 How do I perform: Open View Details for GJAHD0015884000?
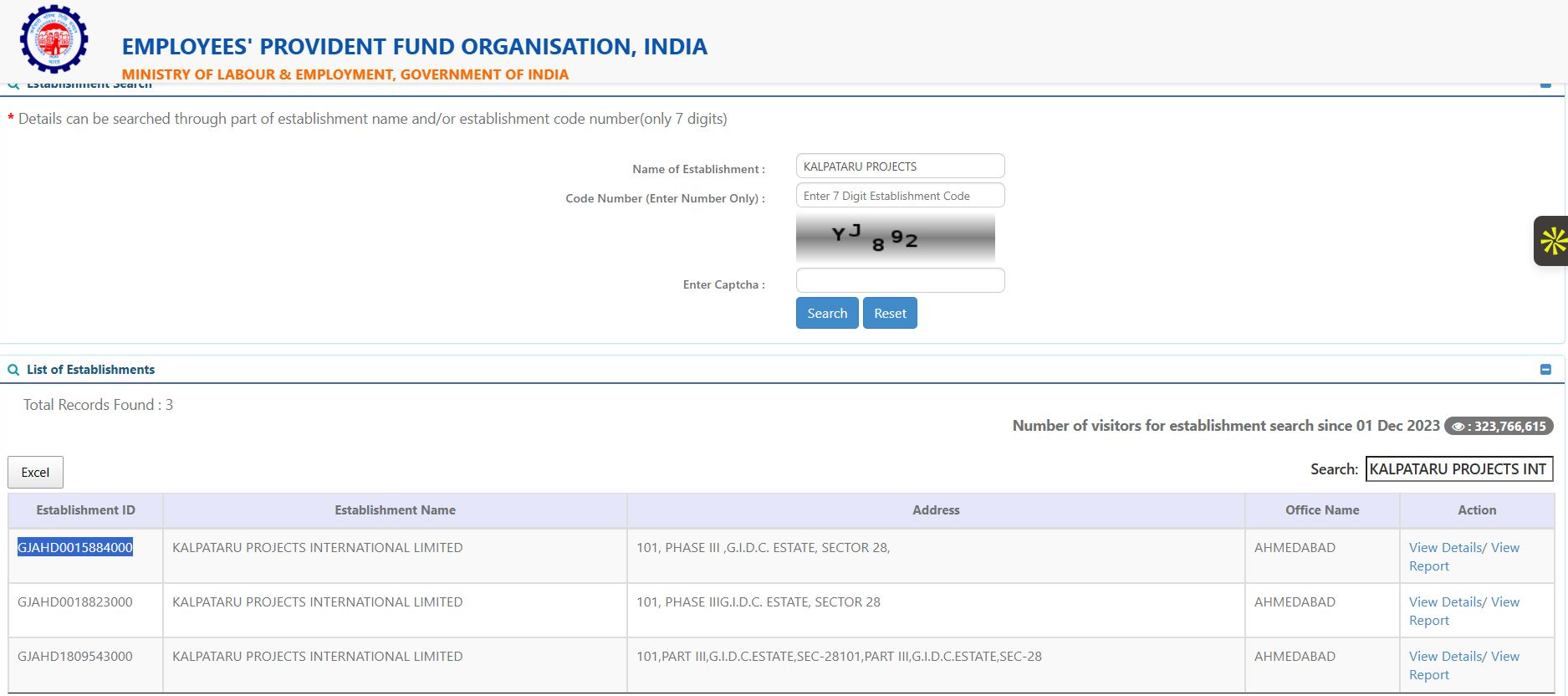click(1445, 548)
